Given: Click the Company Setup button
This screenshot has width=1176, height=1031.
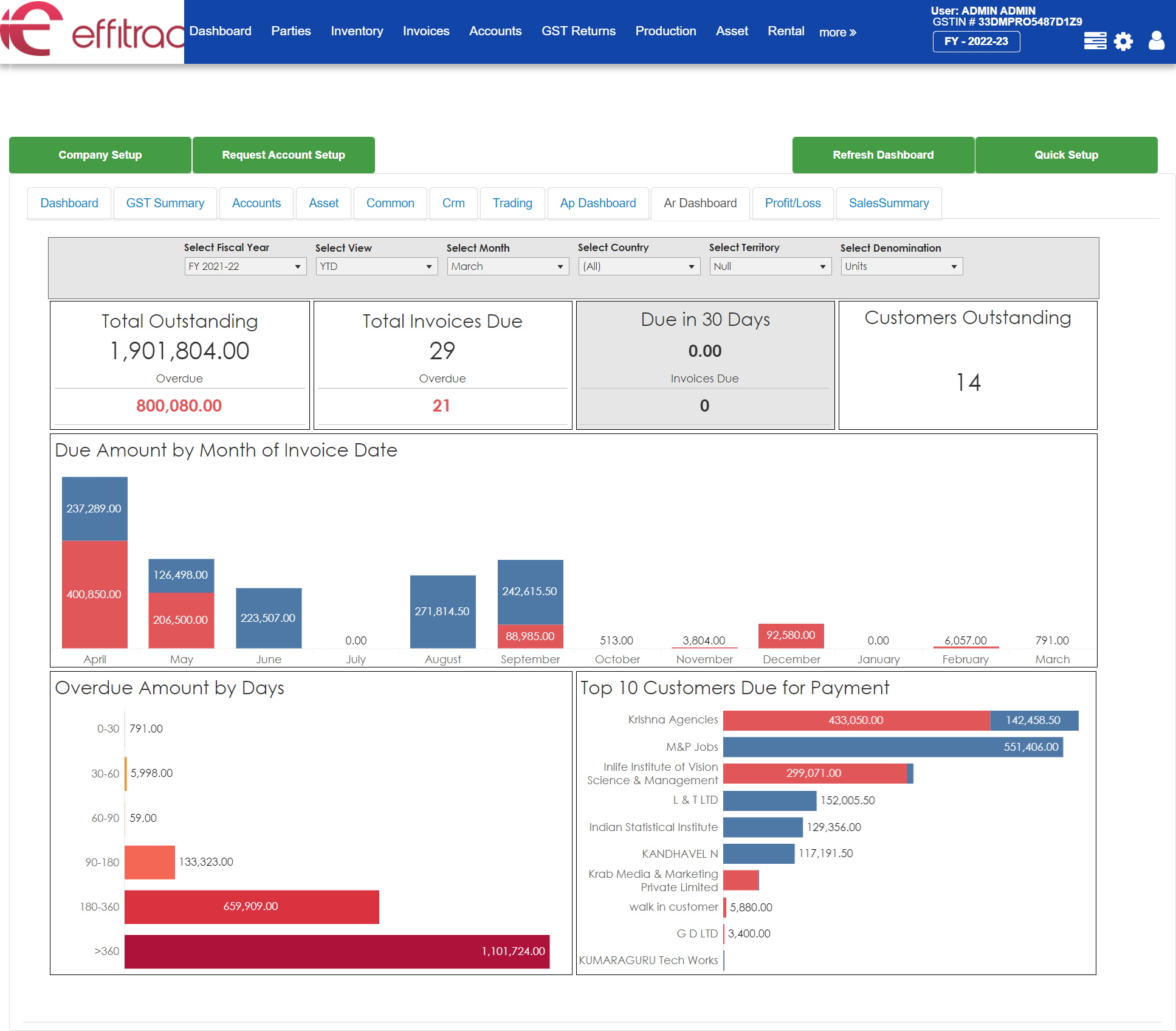Looking at the screenshot, I should (x=100, y=155).
